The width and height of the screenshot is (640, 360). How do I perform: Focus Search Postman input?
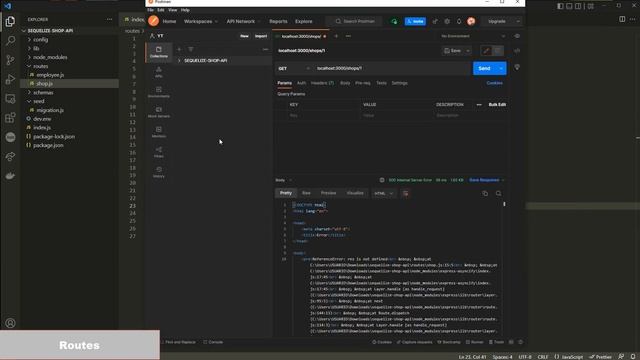pos(355,21)
